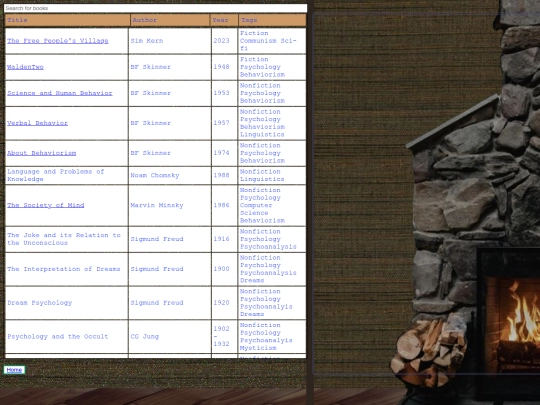Click the Tags column header
540x405 pixels.
tap(272, 20)
